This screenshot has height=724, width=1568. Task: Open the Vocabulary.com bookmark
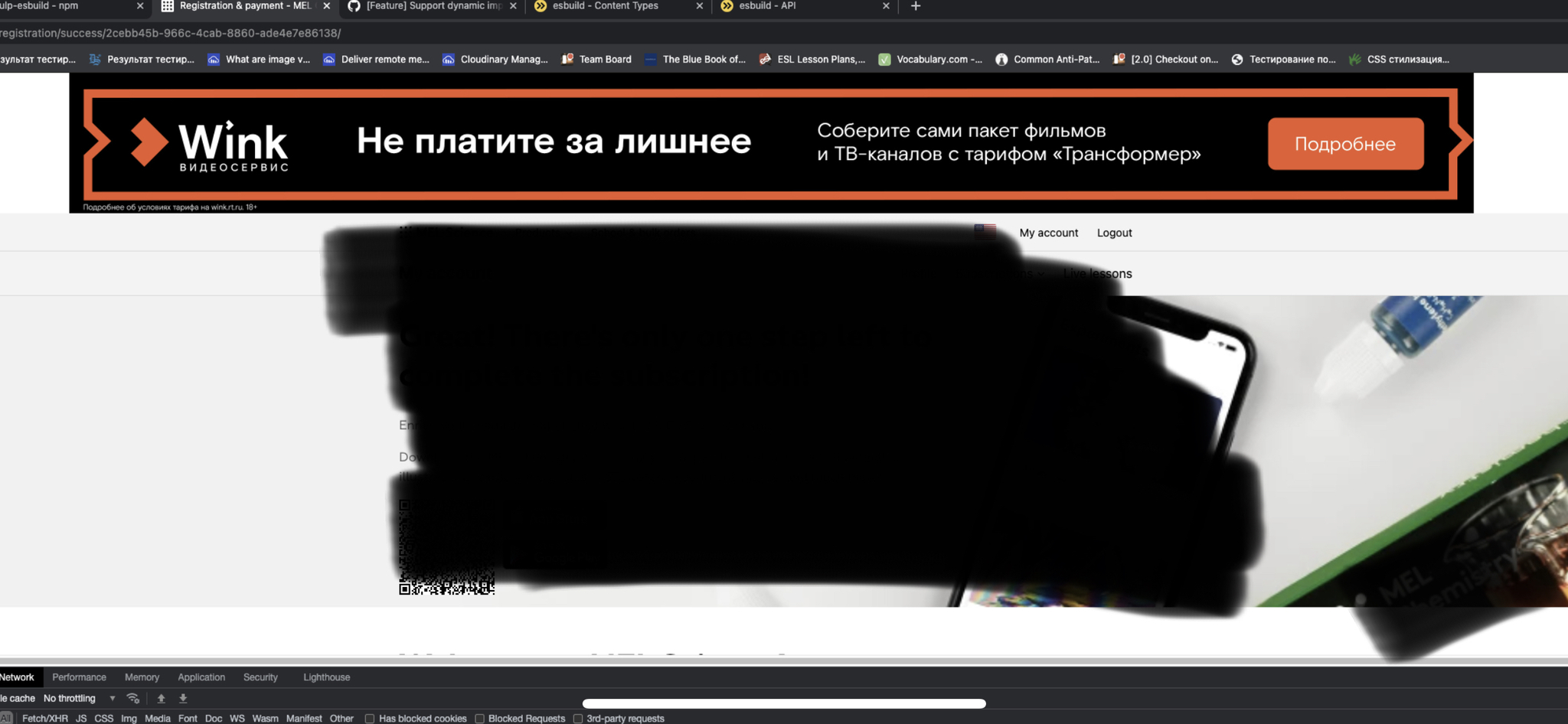[930, 59]
